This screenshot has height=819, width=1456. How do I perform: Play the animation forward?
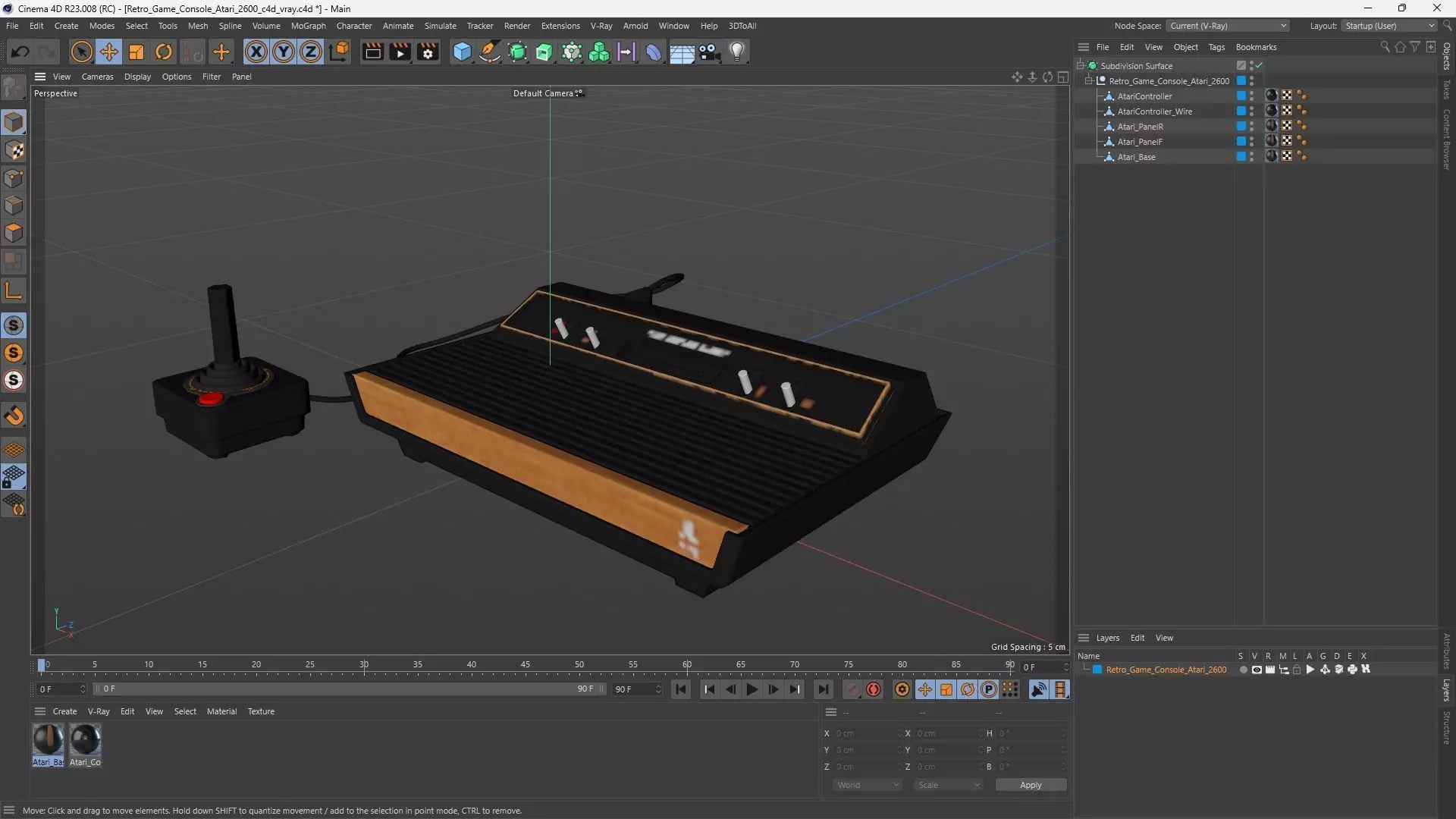click(752, 689)
